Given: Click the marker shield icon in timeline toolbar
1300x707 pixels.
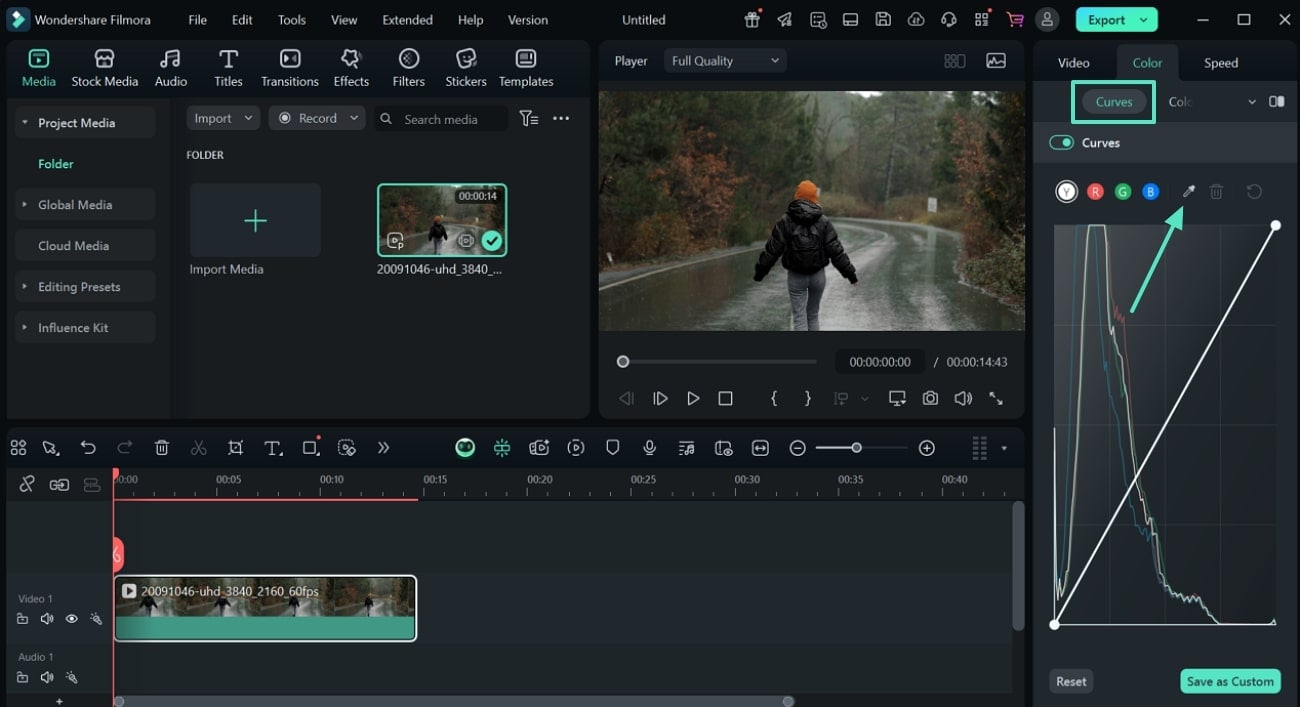Looking at the screenshot, I should tap(613, 448).
